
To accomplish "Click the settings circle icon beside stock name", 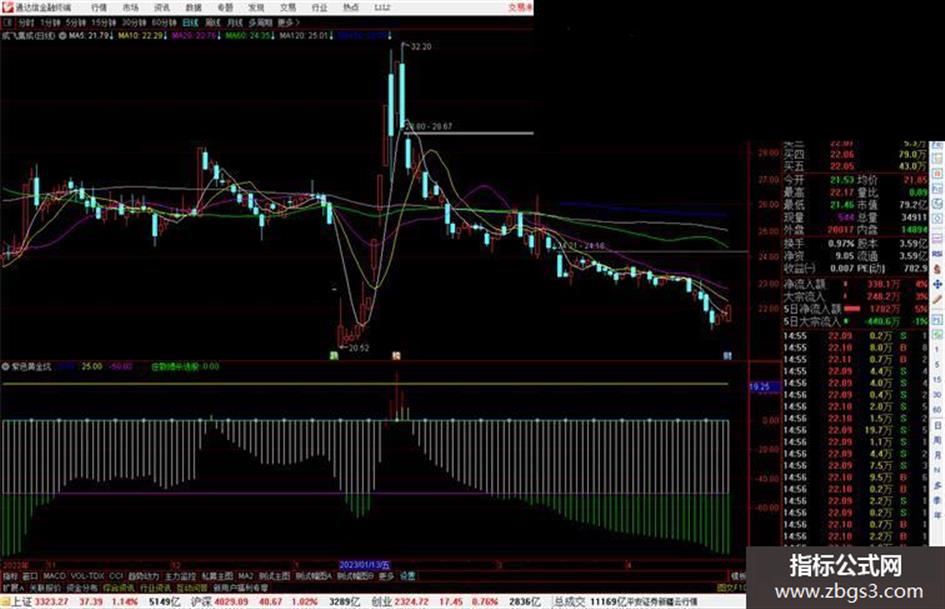I will tap(62, 36).
